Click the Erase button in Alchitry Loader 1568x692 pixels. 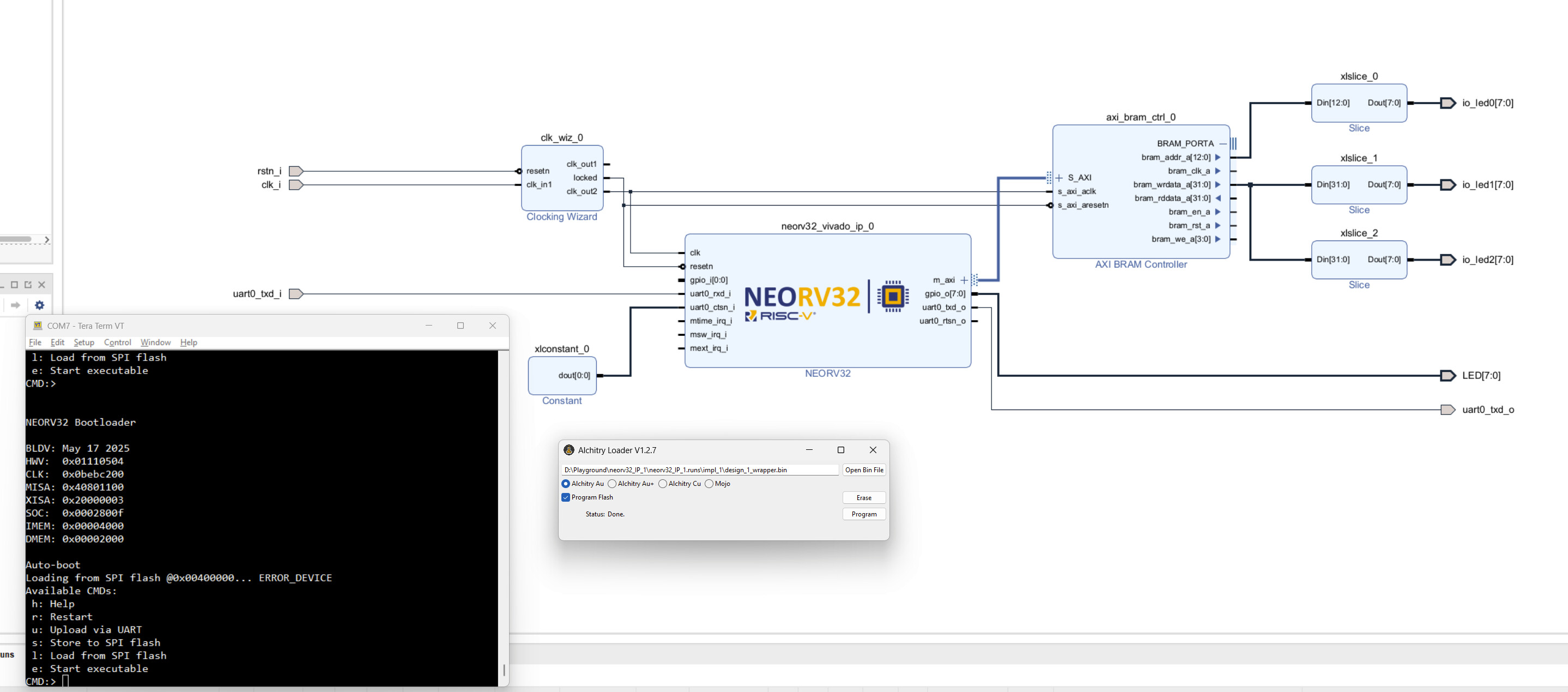pyautogui.click(x=864, y=498)
